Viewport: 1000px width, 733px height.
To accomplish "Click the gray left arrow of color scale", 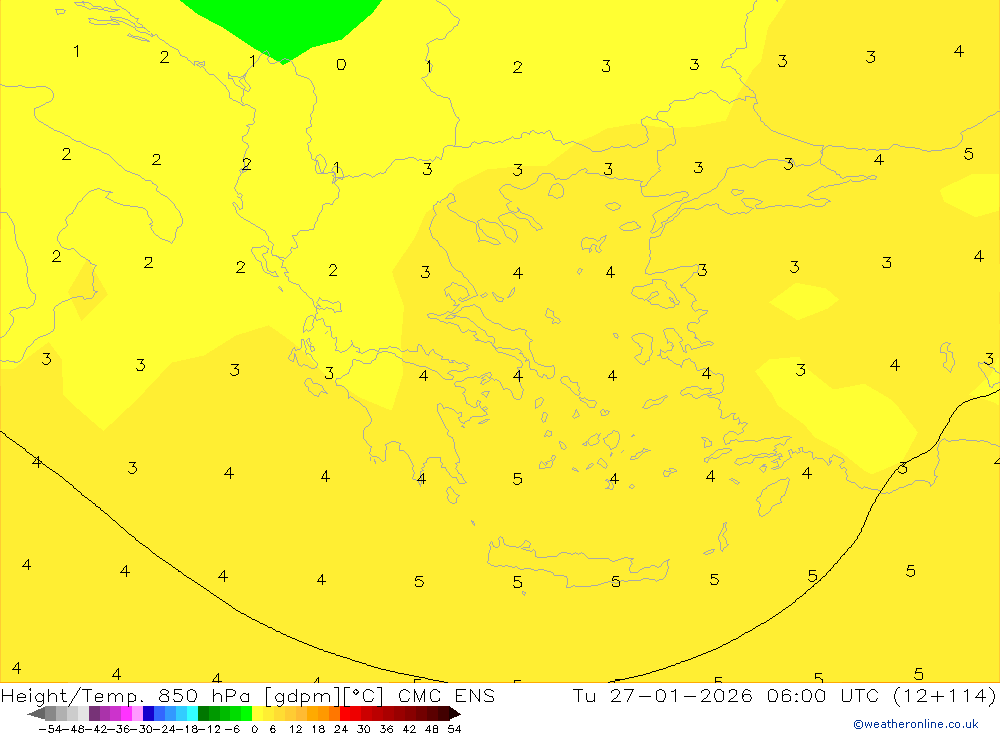I will (x=36, y=713).
